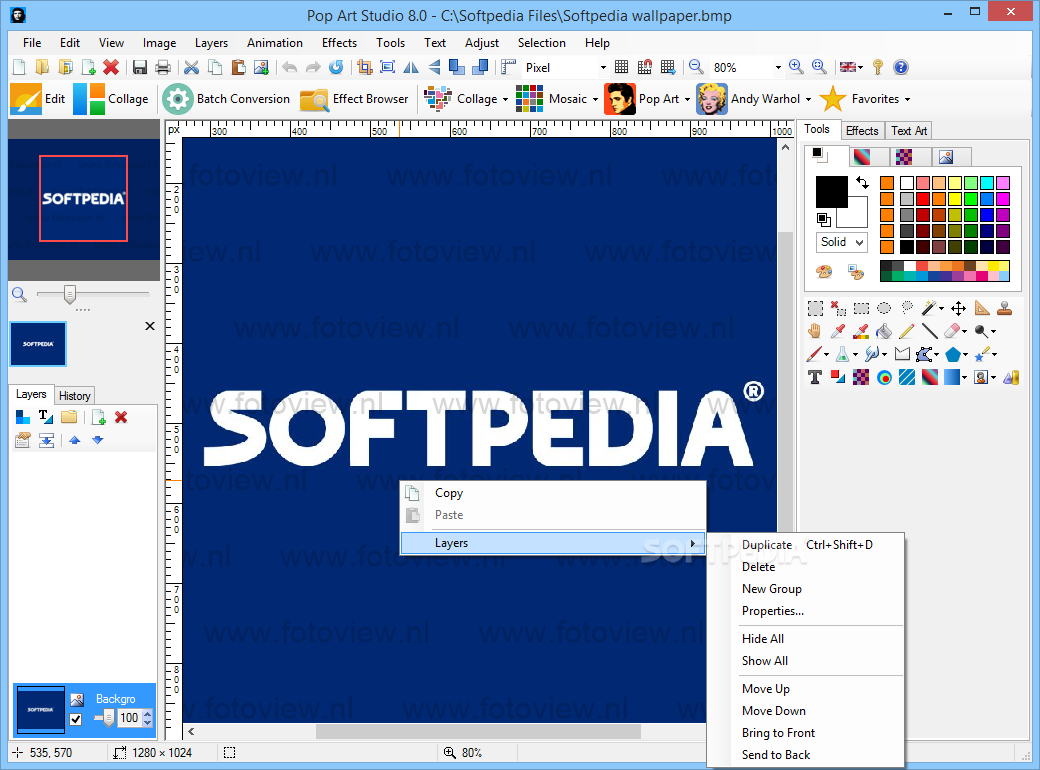Increase layer opacity with stepper arrow
Viewport: 1040px width, 770px height.
147,714
